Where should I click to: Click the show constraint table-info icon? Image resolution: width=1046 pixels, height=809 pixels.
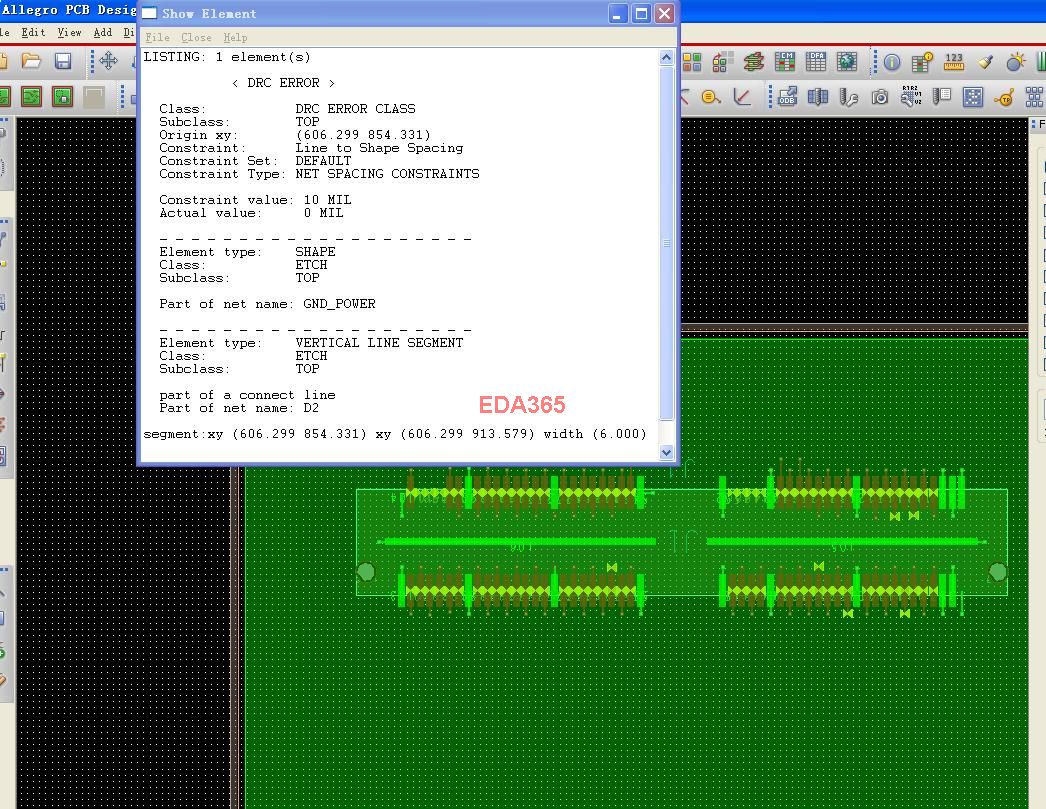pos(923,62)
